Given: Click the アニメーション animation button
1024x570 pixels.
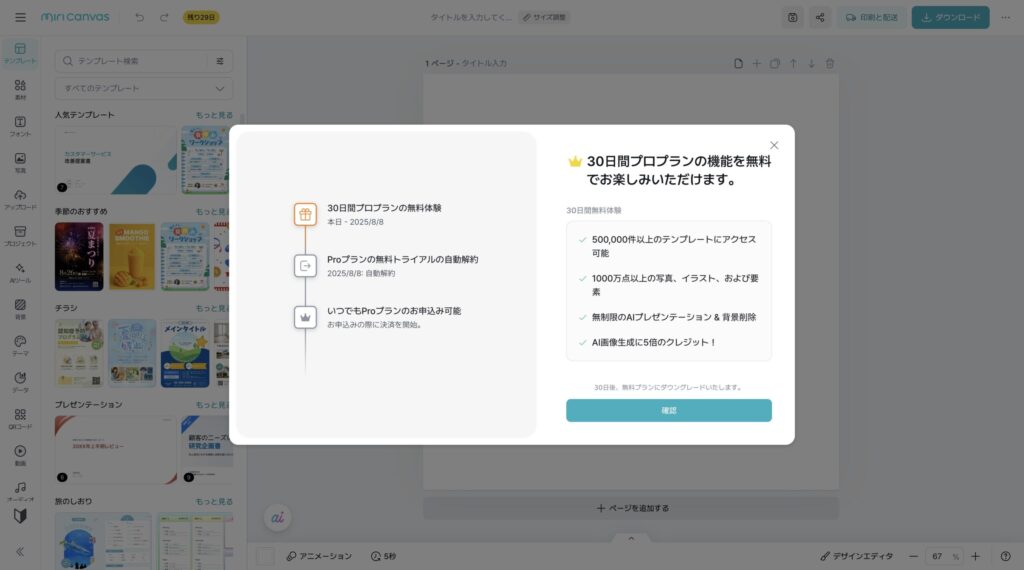Looking at the screenshot, I should [x=319, y=556].
